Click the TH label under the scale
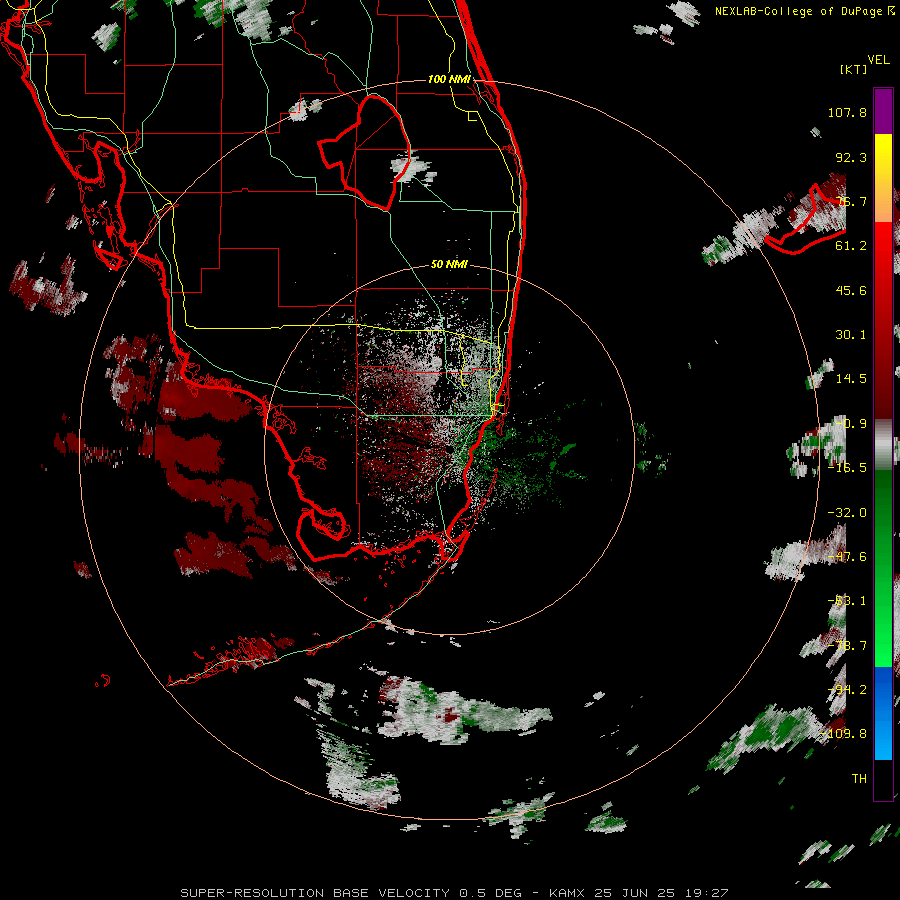 [x=859, y=778]
